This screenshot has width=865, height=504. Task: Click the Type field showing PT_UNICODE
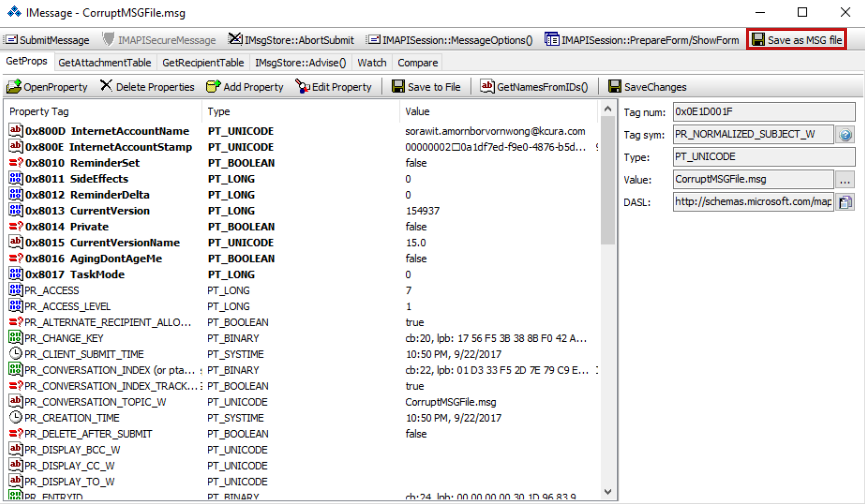pyautogui.click(x=763, y=157)
